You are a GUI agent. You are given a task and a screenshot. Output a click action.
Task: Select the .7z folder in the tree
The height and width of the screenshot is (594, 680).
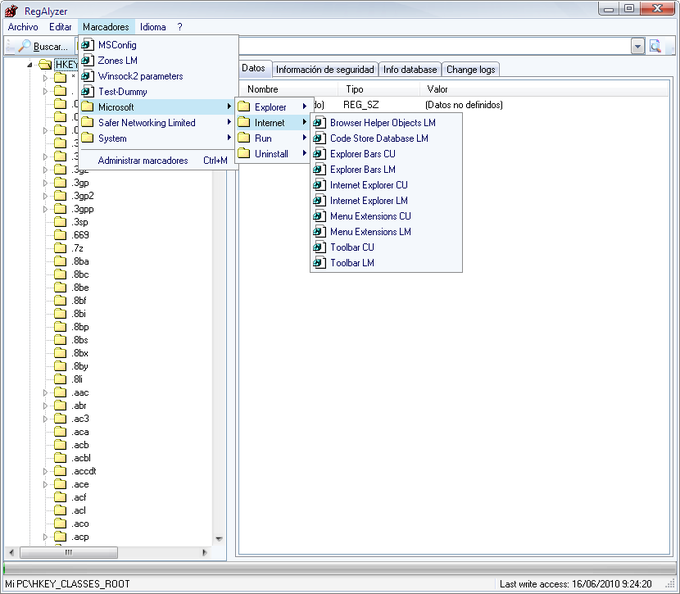[x=69, y=248]
